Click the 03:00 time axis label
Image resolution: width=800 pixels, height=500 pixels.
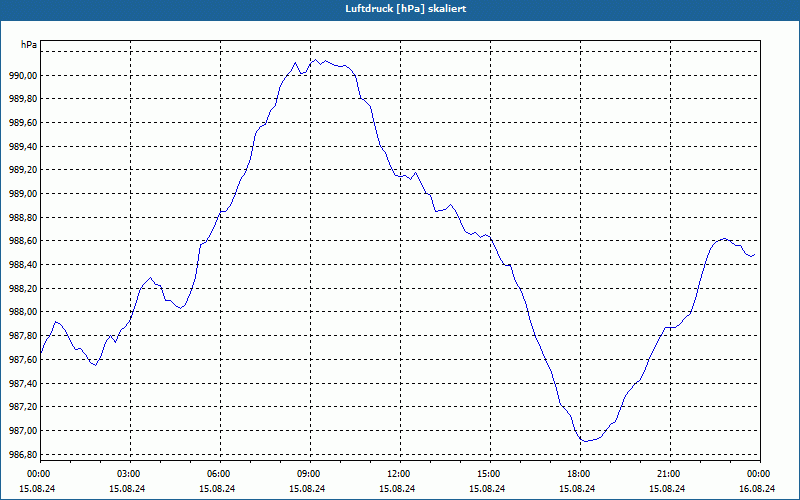coord(130,474)
